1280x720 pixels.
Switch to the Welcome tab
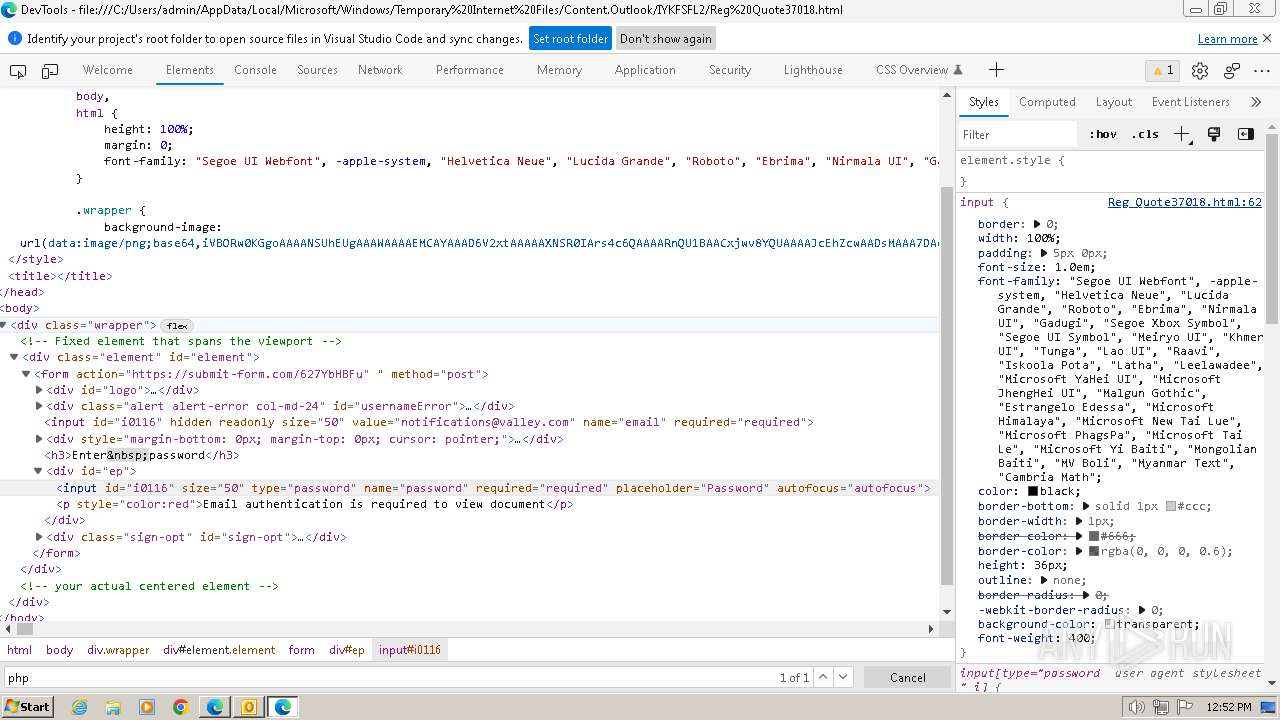107,70
